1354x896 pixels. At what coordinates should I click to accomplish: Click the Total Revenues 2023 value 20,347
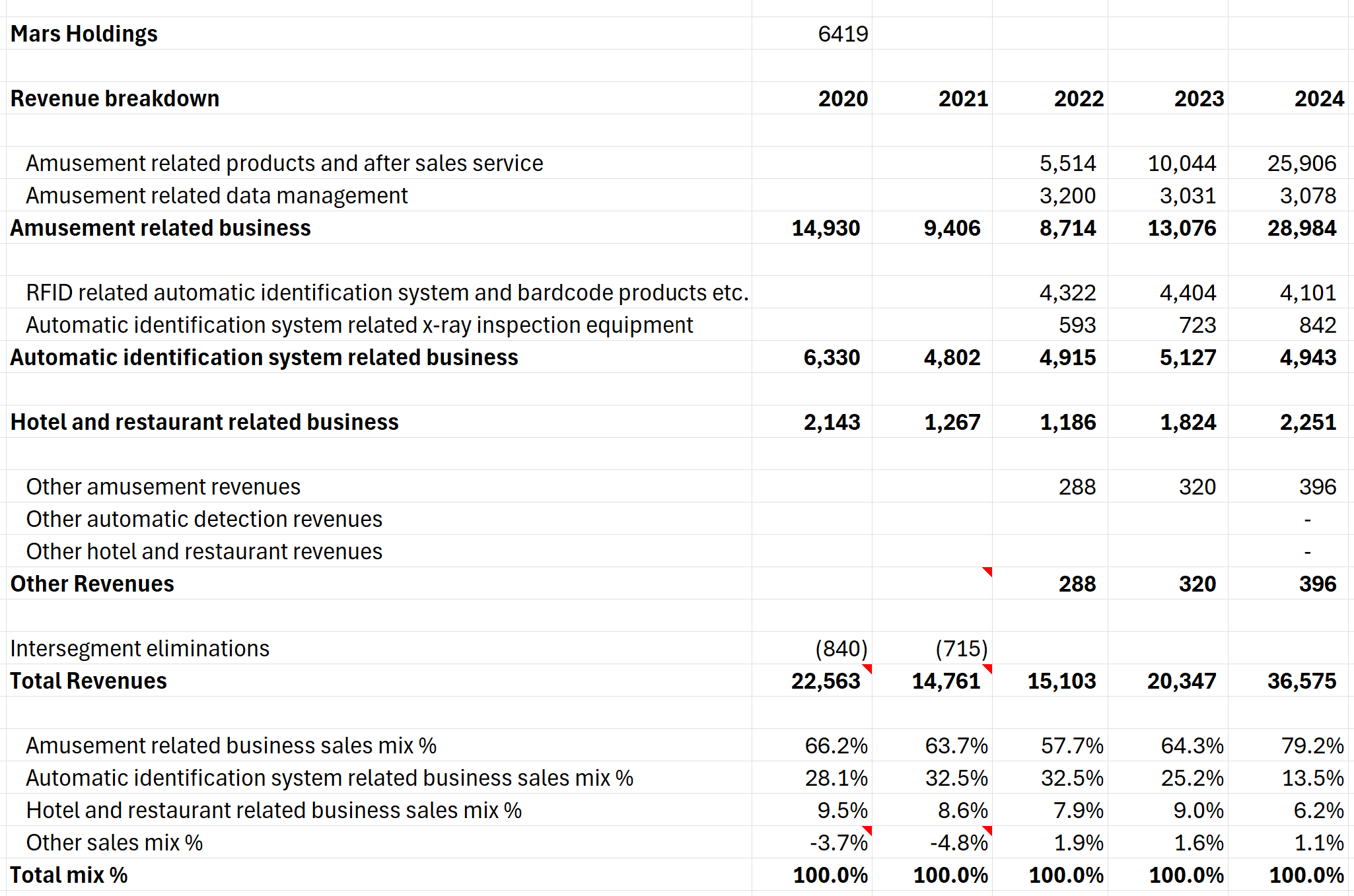(x=1182, y=681)
